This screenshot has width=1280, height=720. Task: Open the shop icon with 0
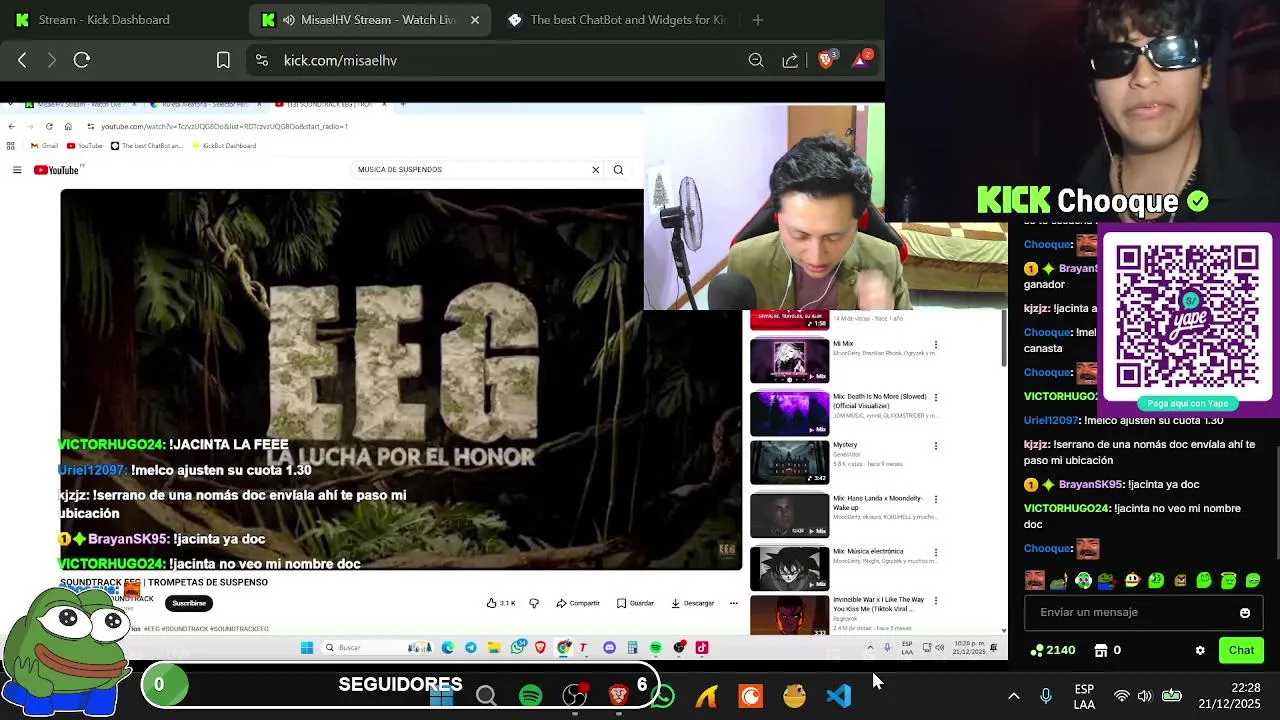pyautogui.click(x=1107, y=650)
